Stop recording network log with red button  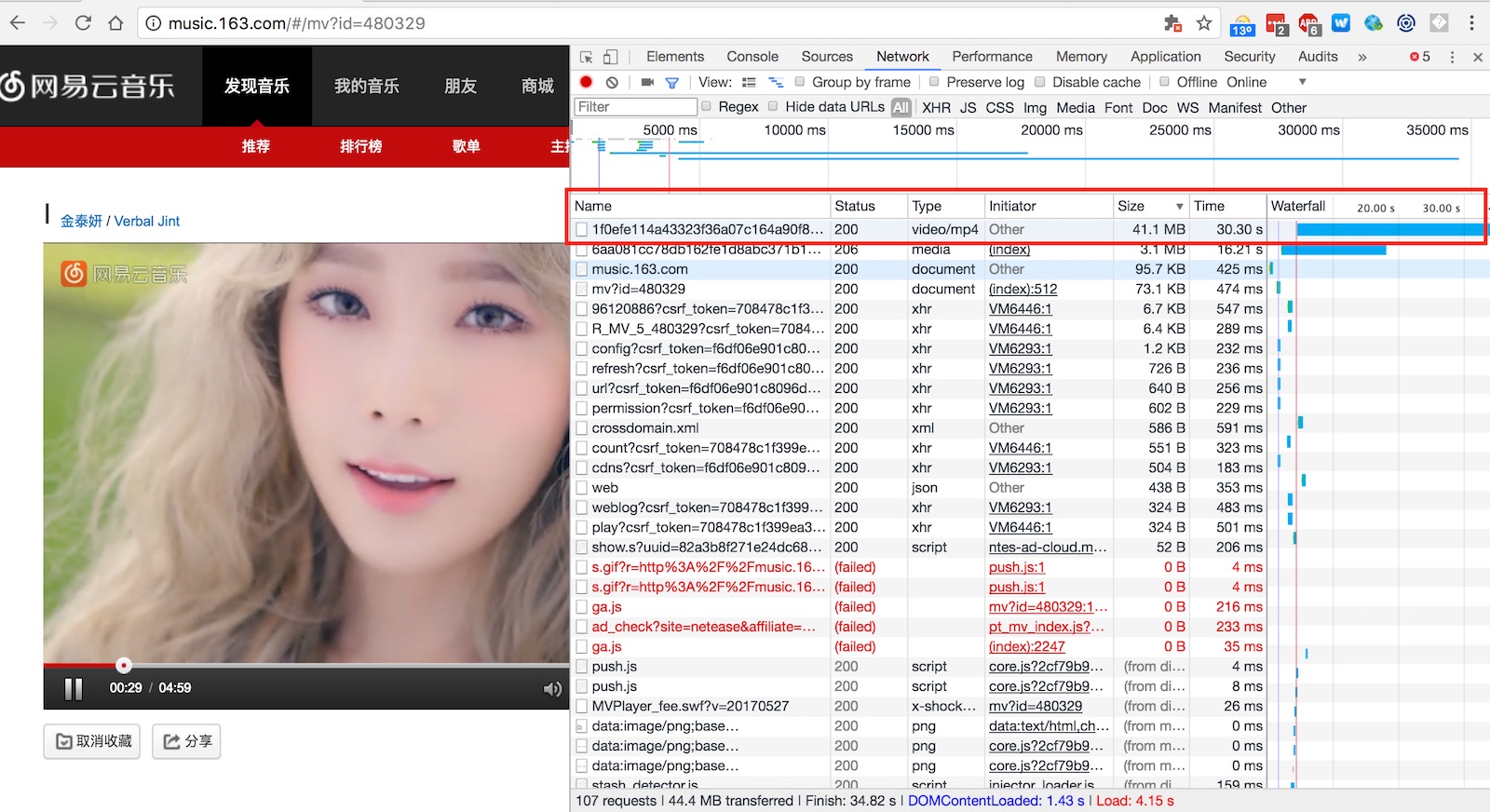(586, 82)
